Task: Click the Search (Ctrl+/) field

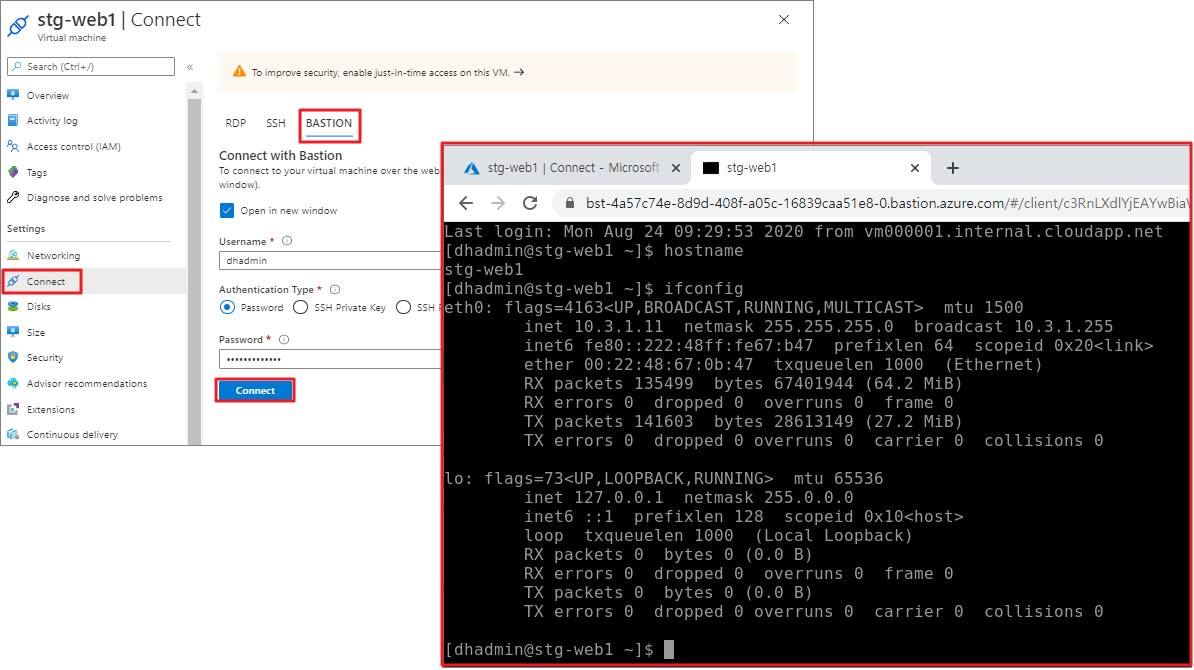Action: [91, 66]
